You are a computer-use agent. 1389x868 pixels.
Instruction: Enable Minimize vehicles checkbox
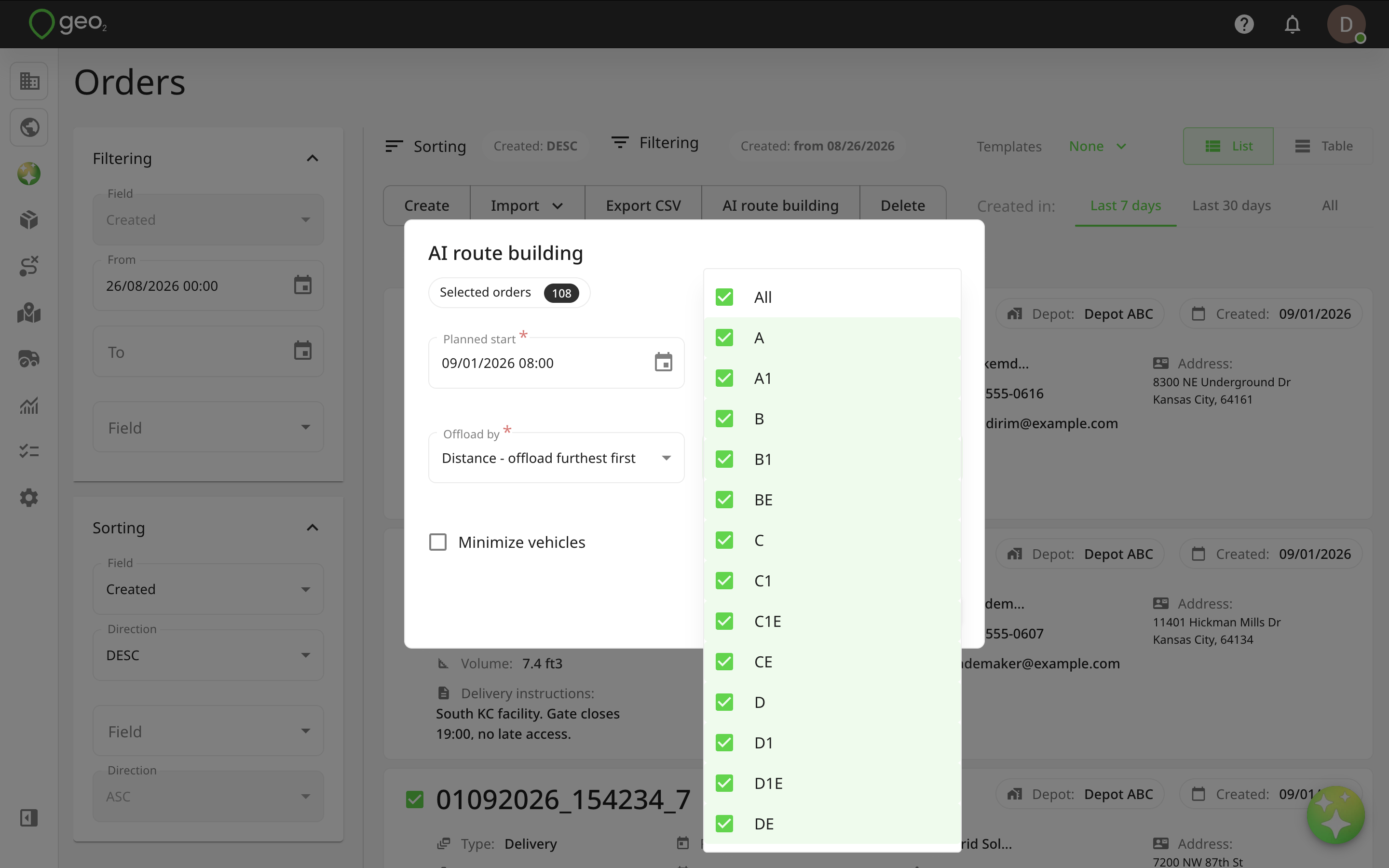(x=438, y=542)
